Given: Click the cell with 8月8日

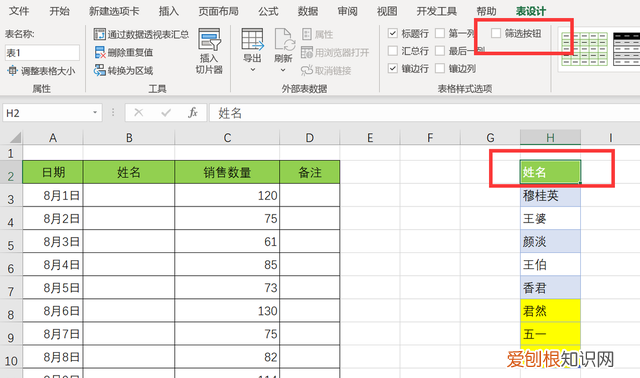Looking at the screenshot, I should click(53, 357).
